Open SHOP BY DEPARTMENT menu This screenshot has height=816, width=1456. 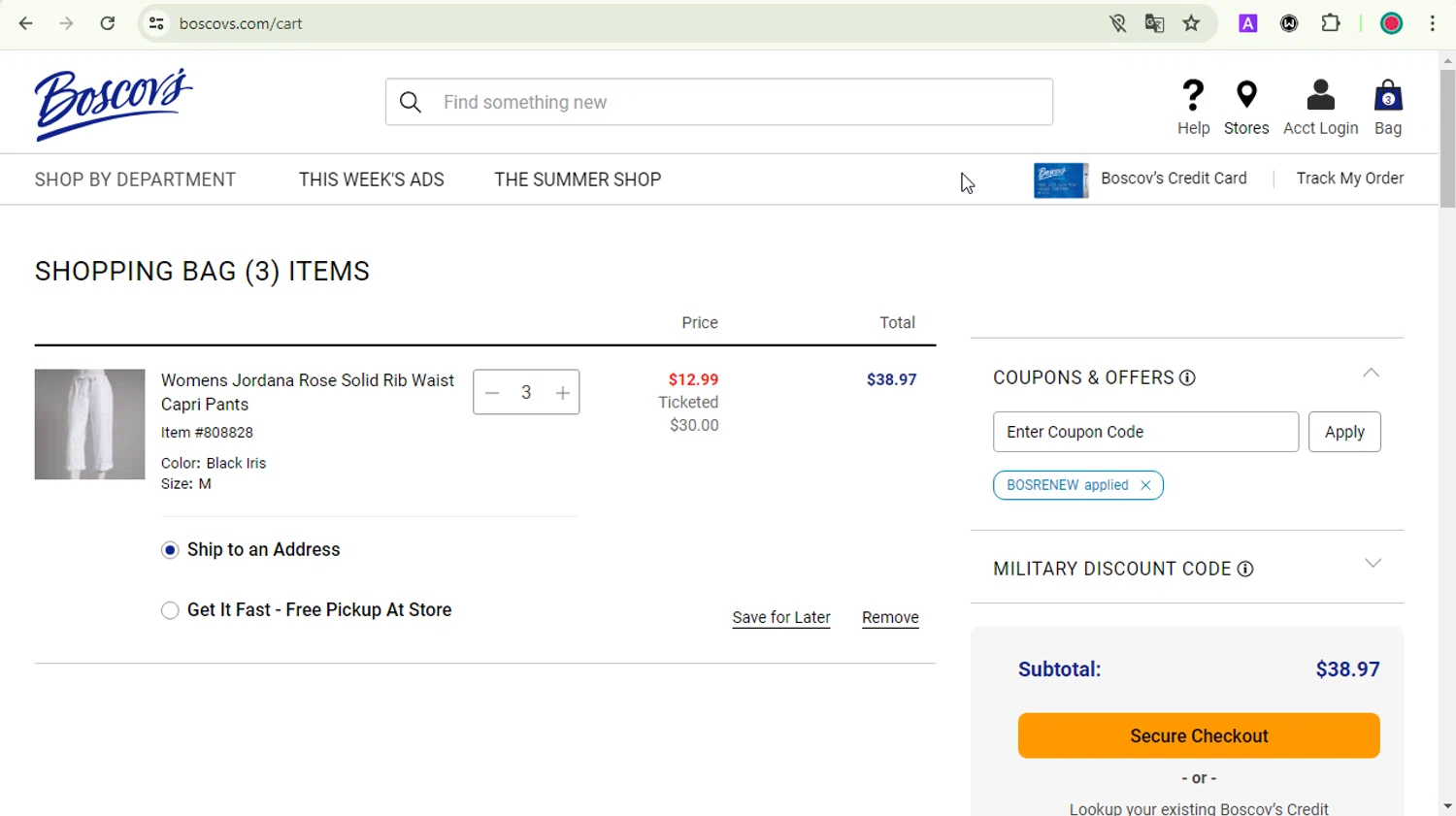click(x=135, y=180)
